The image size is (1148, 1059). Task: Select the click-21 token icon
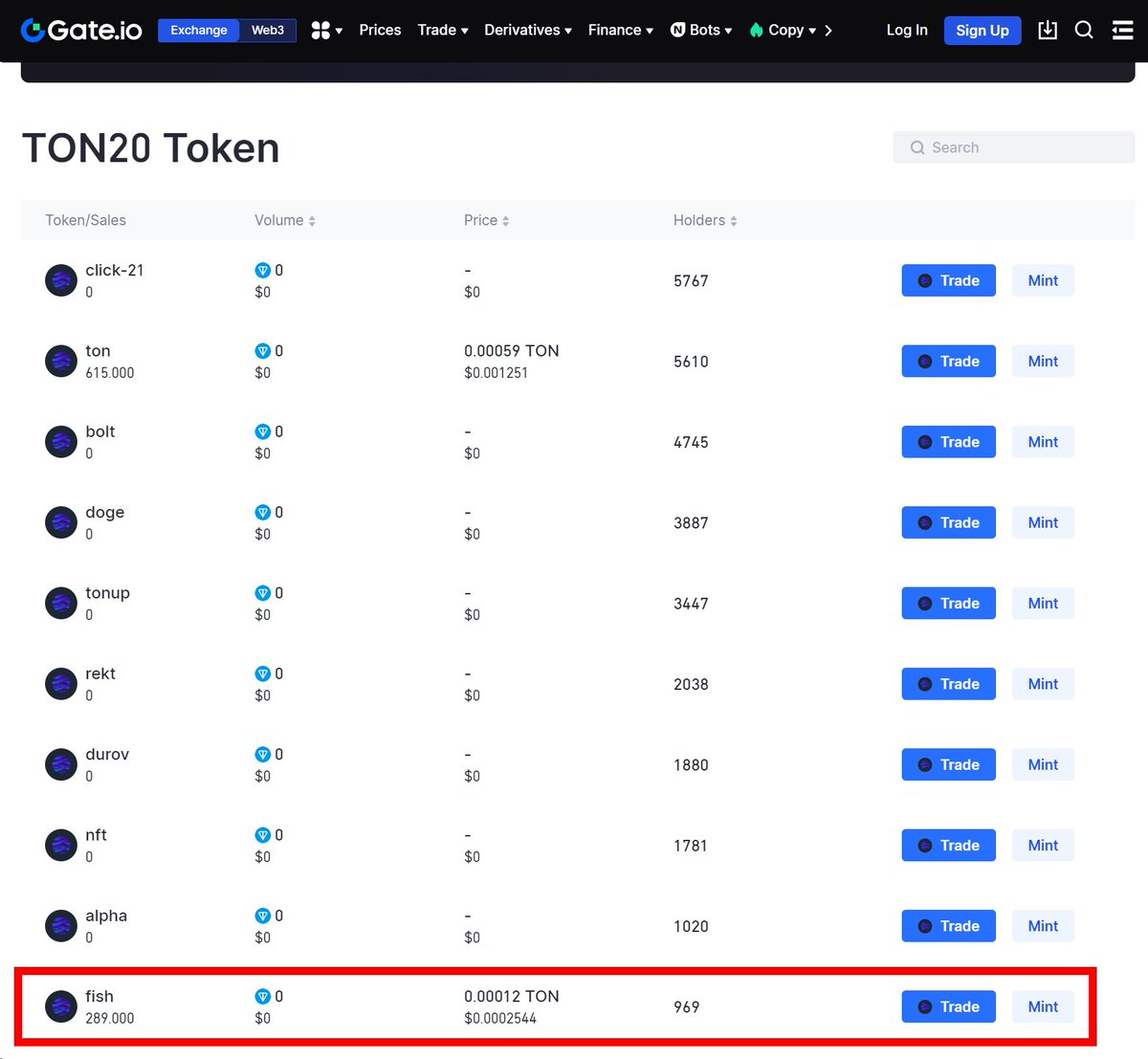pyautogui.click(x=61, y=280)
